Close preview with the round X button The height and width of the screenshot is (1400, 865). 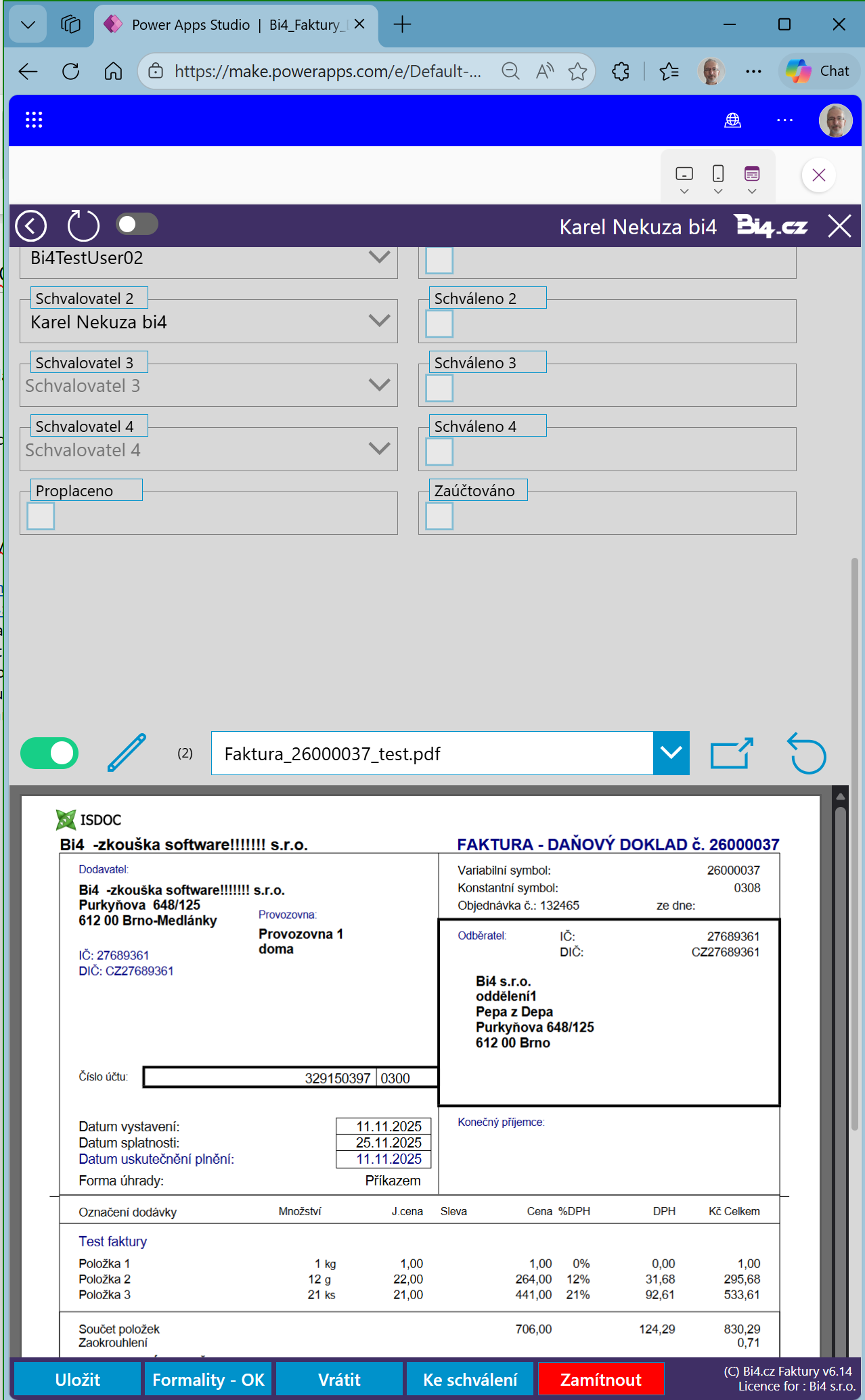[x=818, y=175]
